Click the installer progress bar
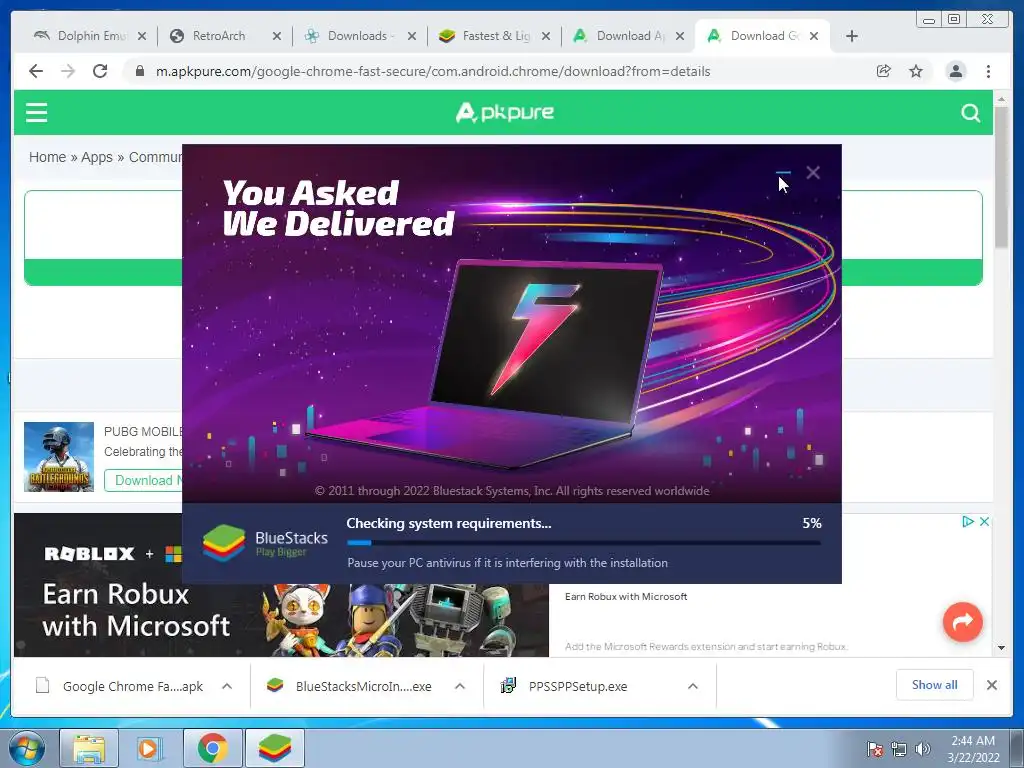 click(x=584, y=543)
